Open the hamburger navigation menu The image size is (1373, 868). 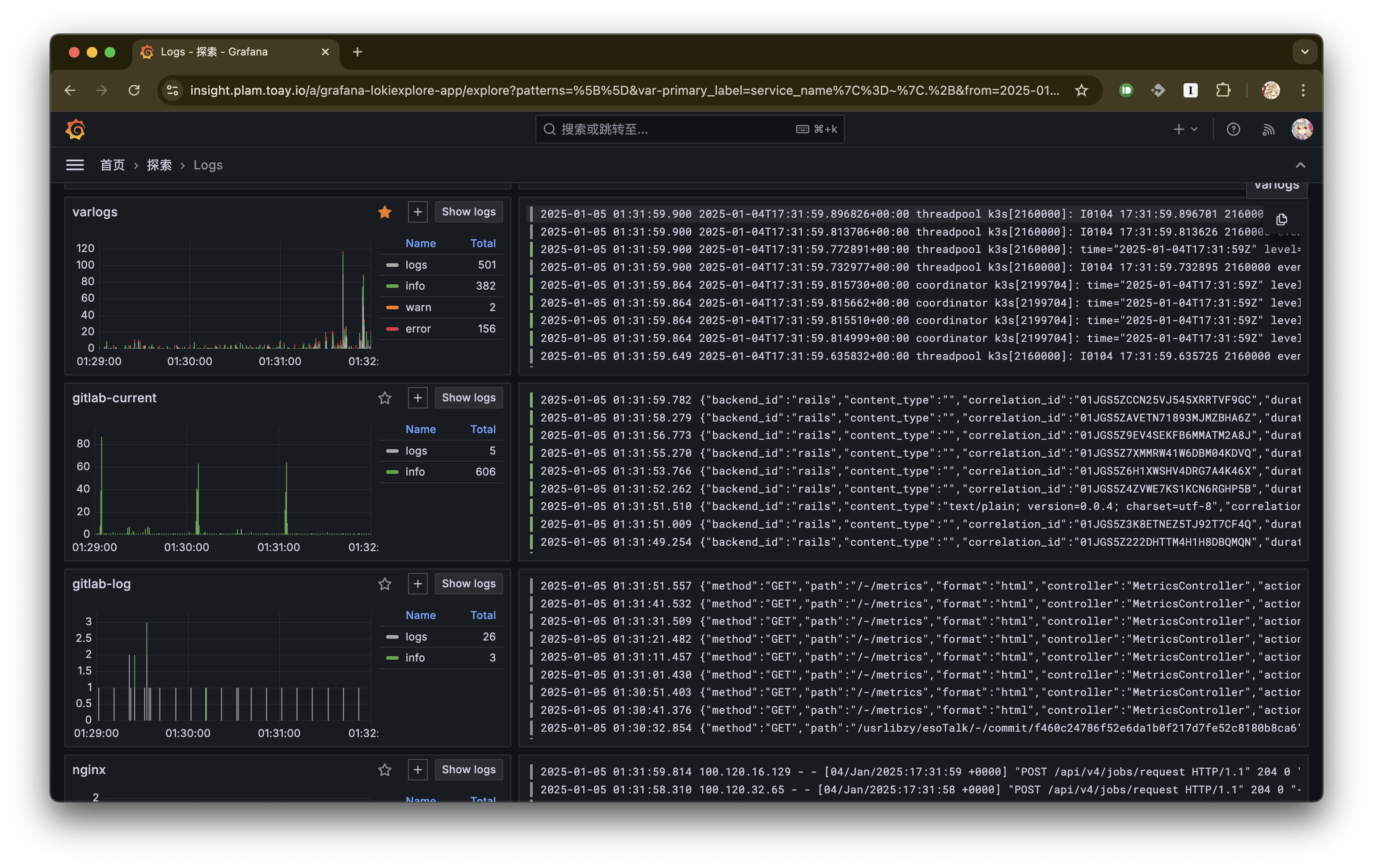(75, 165)
